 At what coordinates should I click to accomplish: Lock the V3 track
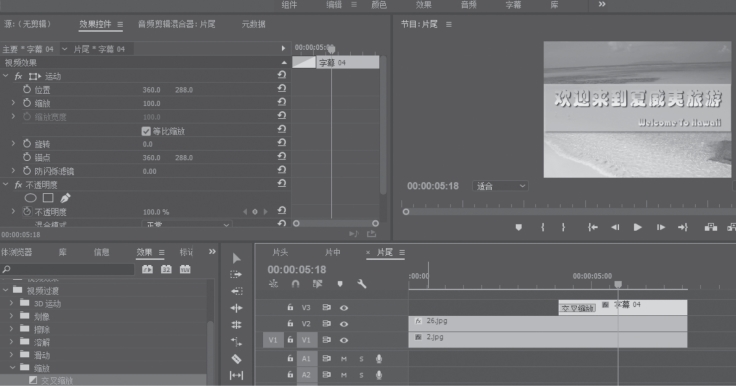click(290, 307)
